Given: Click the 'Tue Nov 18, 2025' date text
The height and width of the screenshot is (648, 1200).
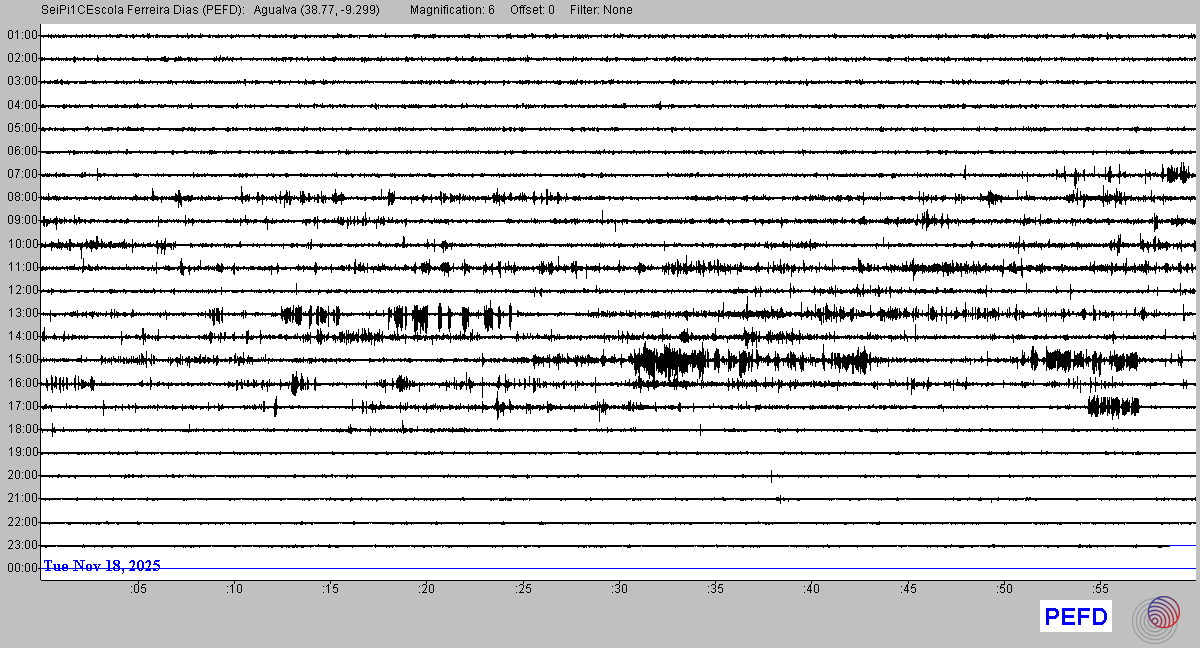Looking at the screenshot, I should tap(102, 566).
